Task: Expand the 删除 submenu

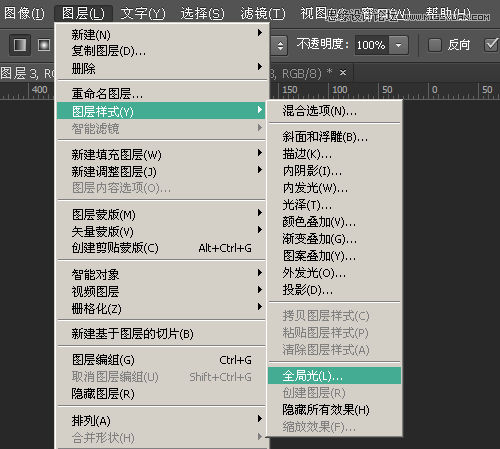Action: tap(162, 68)
